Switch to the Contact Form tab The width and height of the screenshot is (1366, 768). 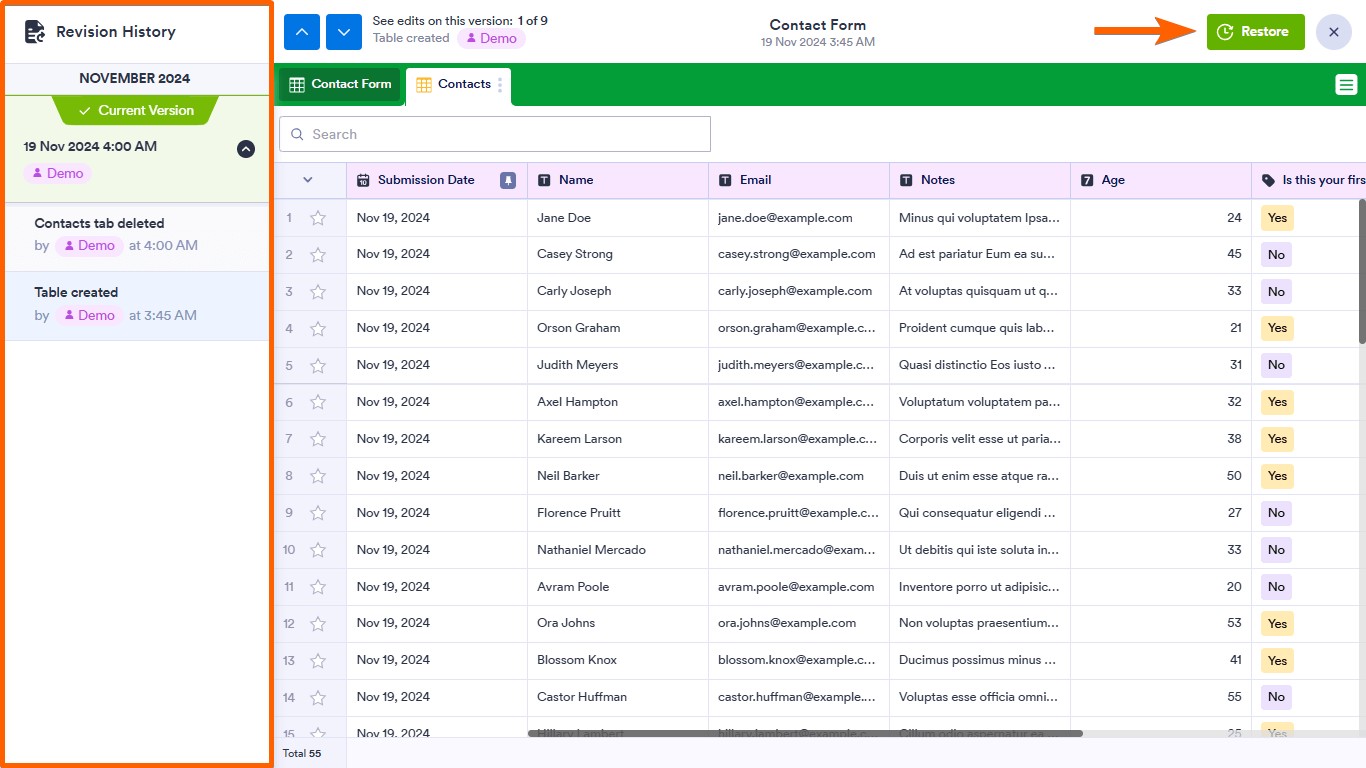pos(340,85)
